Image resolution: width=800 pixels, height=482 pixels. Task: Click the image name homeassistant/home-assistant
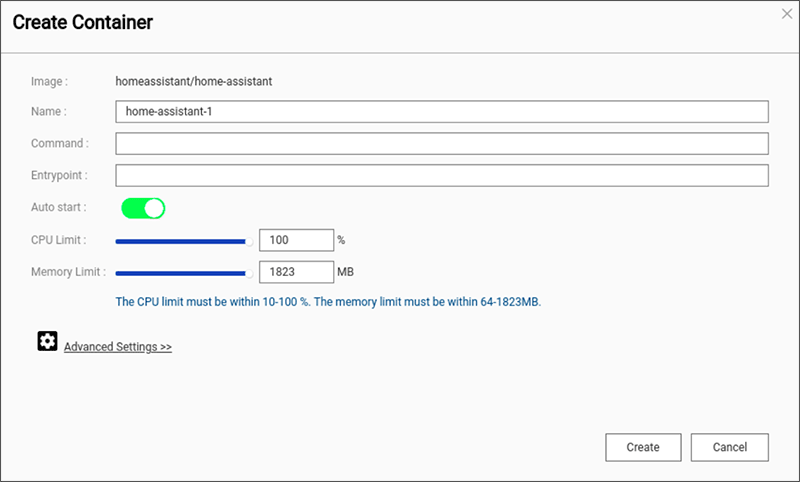194,82
